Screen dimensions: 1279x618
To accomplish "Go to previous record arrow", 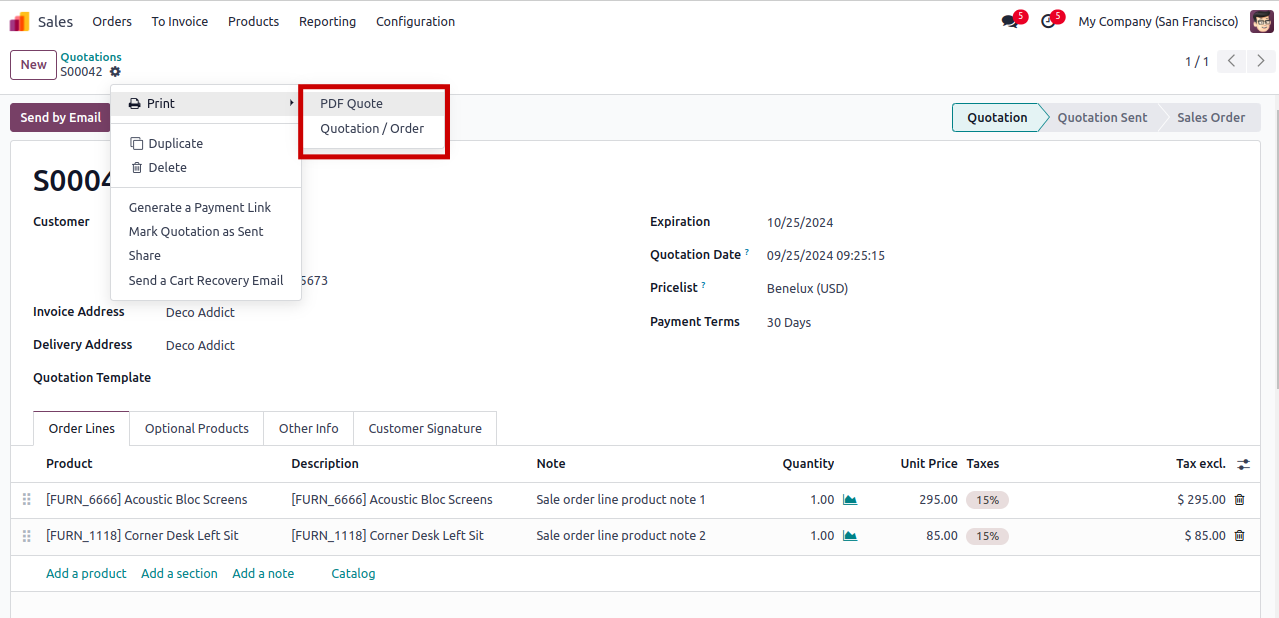I will (1232, 62).
